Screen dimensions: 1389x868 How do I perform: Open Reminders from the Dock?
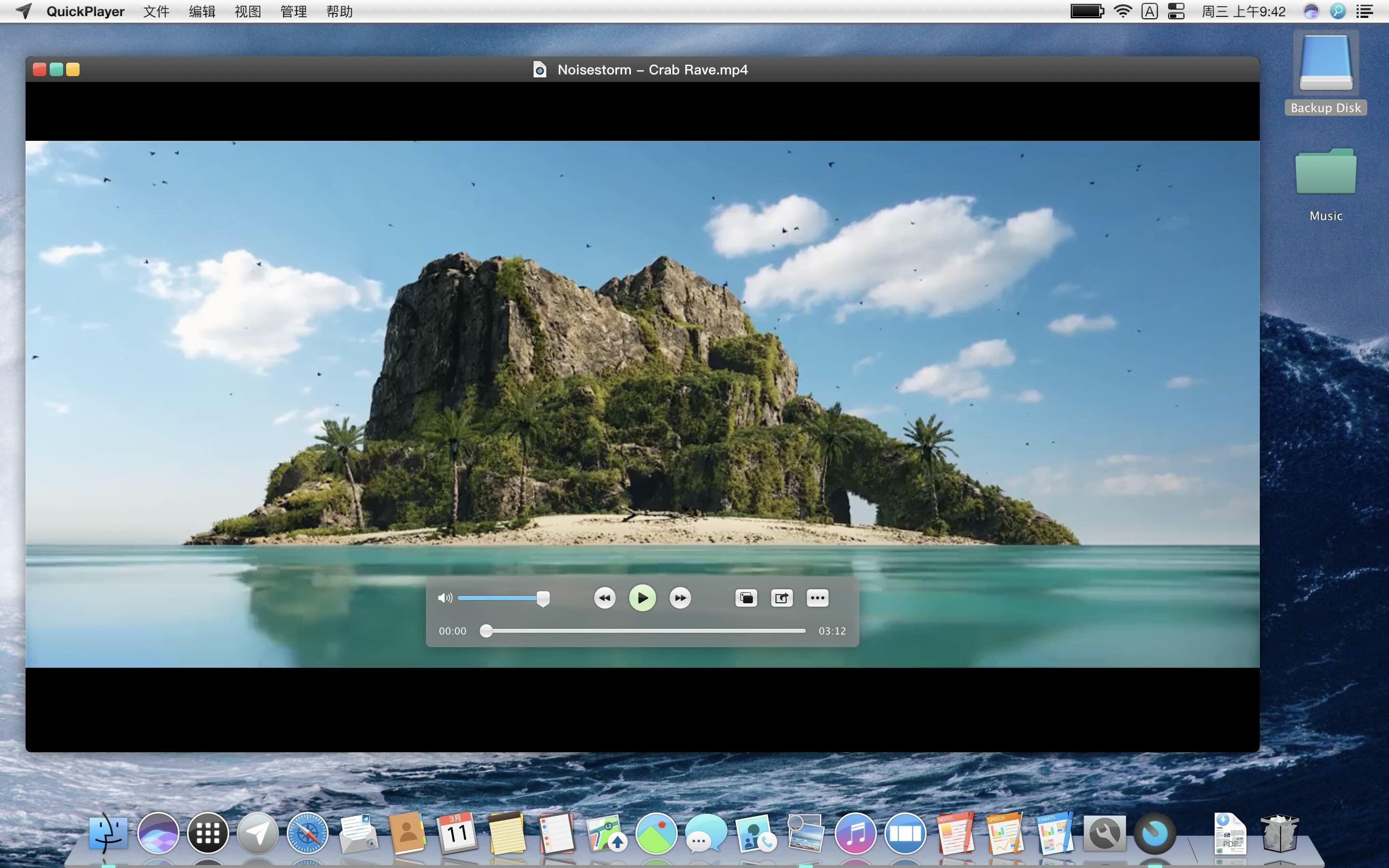click(x=557, y=833)
